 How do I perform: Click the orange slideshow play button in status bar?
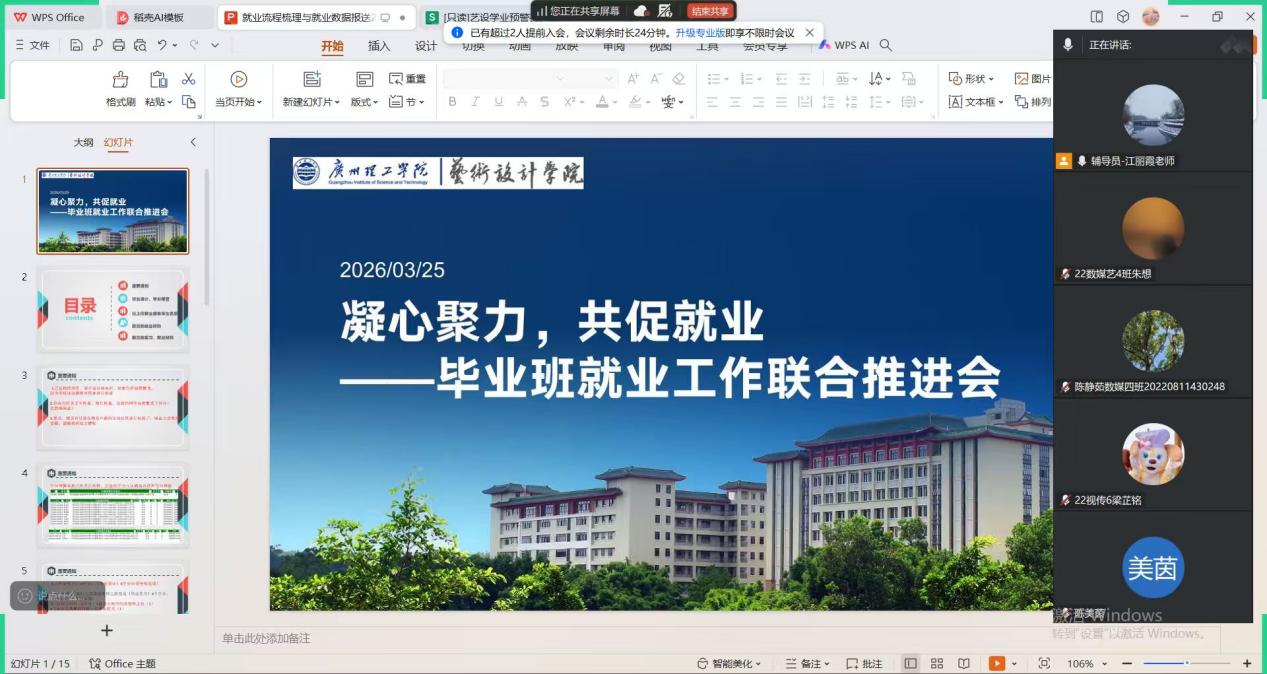996,663
